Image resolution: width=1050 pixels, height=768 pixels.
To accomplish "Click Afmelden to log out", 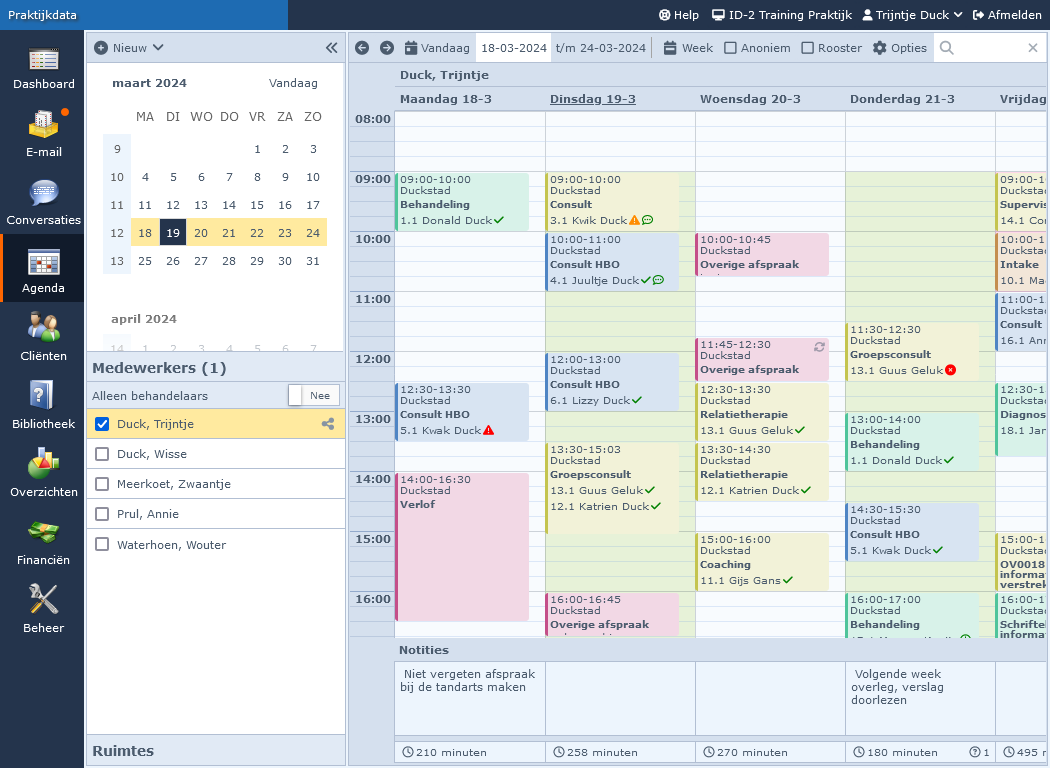I will coord(1010,15).
